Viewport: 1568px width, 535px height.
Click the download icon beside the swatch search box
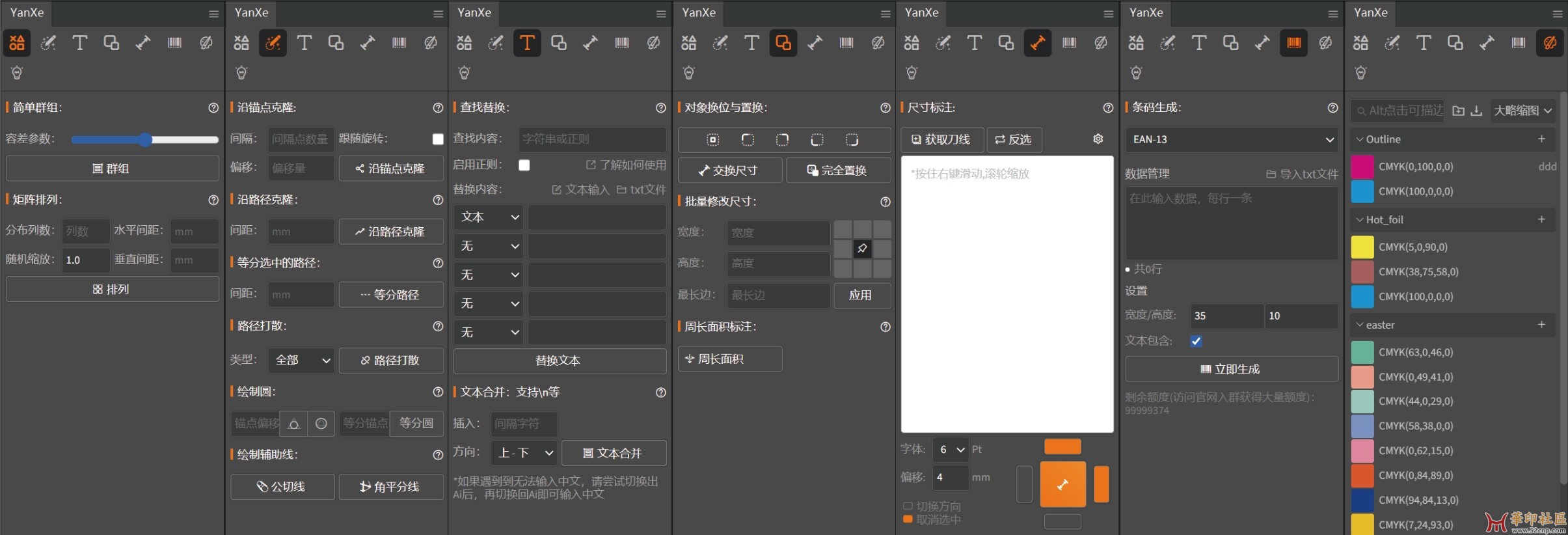pos(1477,111)
